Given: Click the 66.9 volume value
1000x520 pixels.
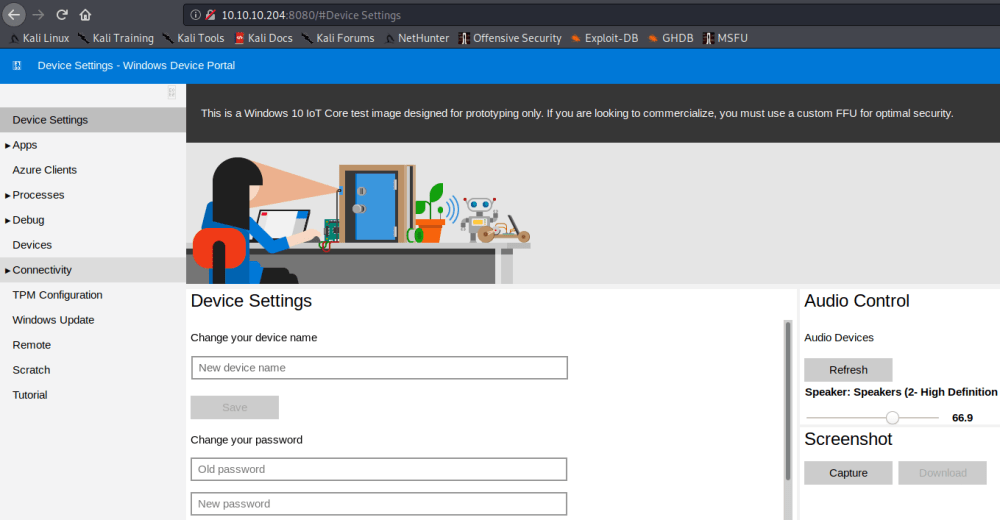Looking at the screenshot, I should pyautogui.click(x=962, y=418).
